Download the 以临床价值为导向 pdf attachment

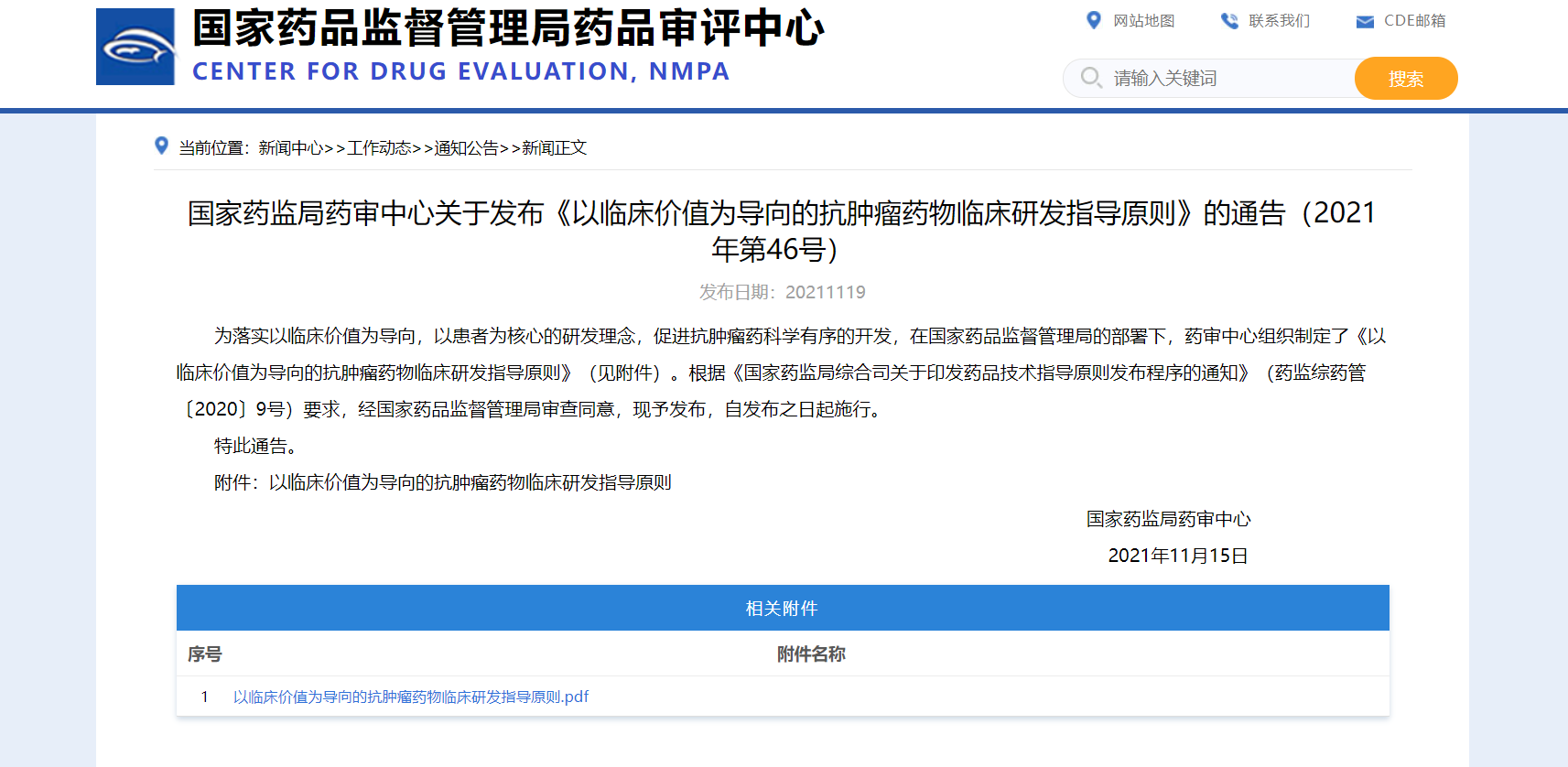pos(410,697)
